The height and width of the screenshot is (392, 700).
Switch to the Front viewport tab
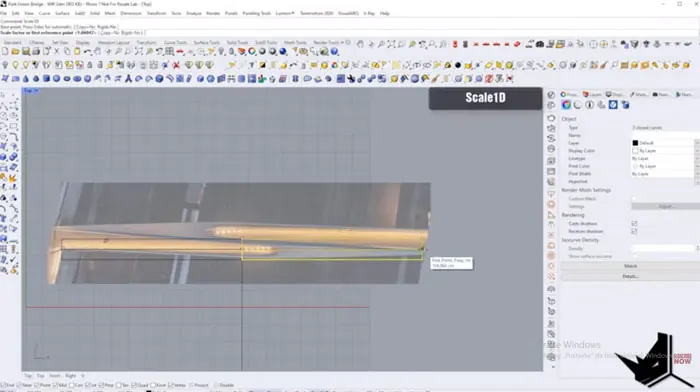[x=54, y=376]
